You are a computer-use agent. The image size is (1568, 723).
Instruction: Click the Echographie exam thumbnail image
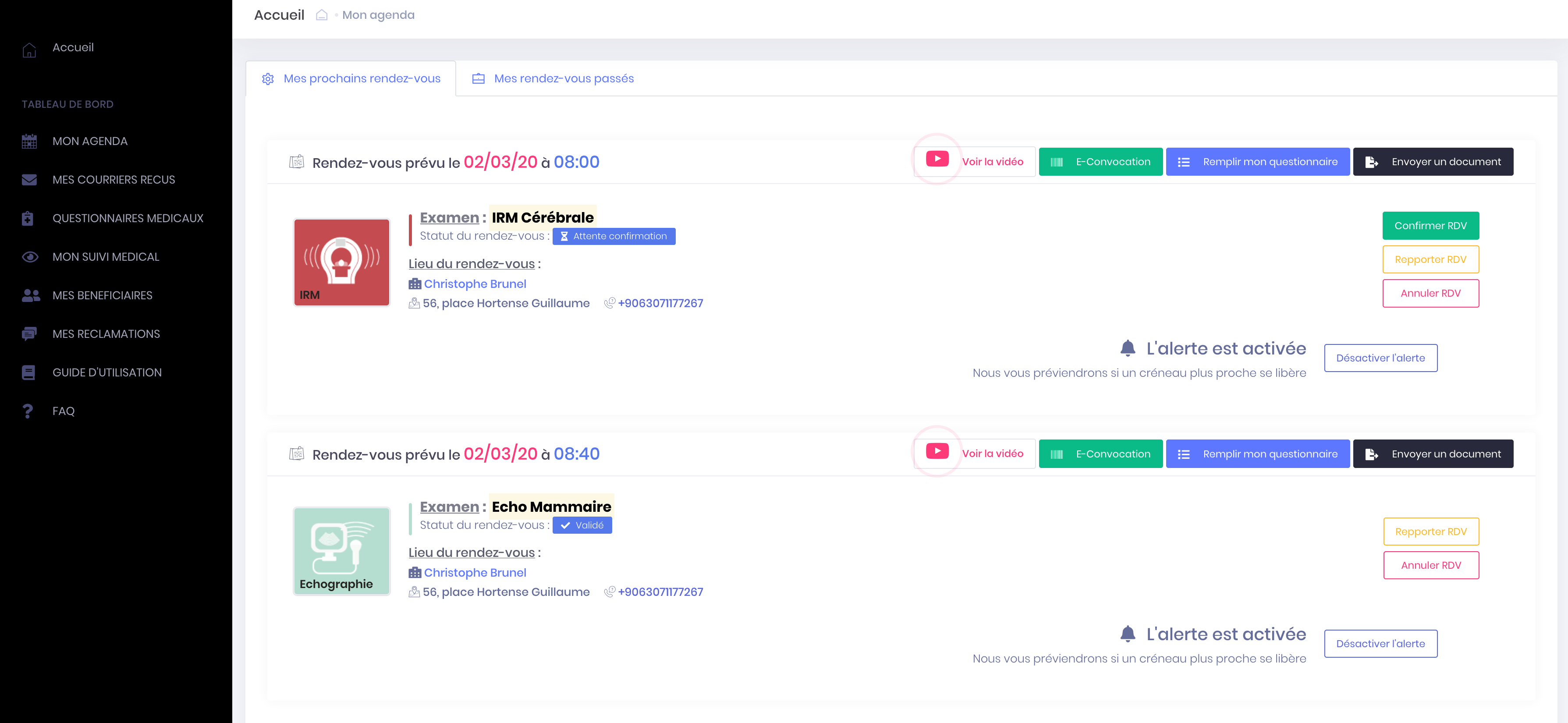click(x=341, y=551)
